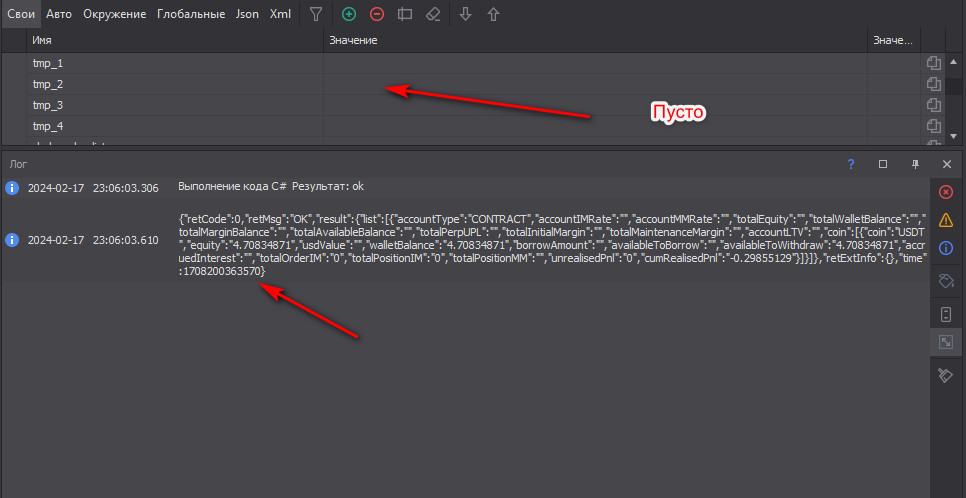
Task: Select the tmp_3 variable row
Action: pos(473,105)
